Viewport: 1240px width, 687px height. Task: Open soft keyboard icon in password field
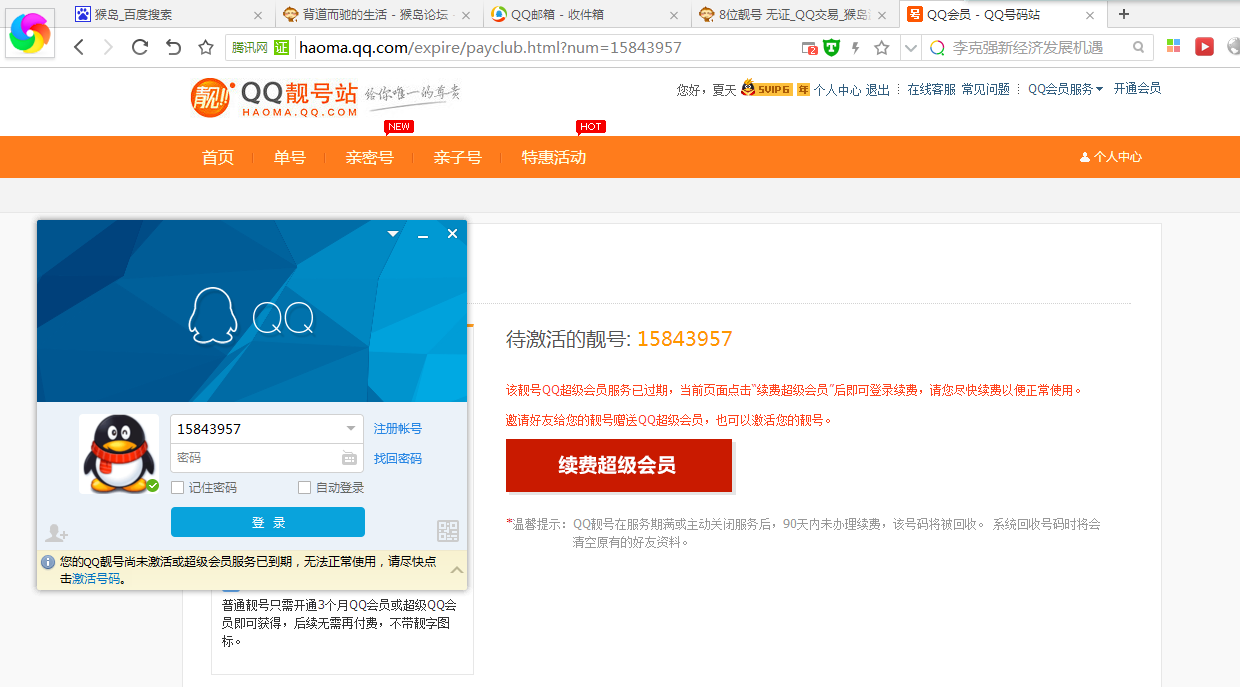coord(349,458)
